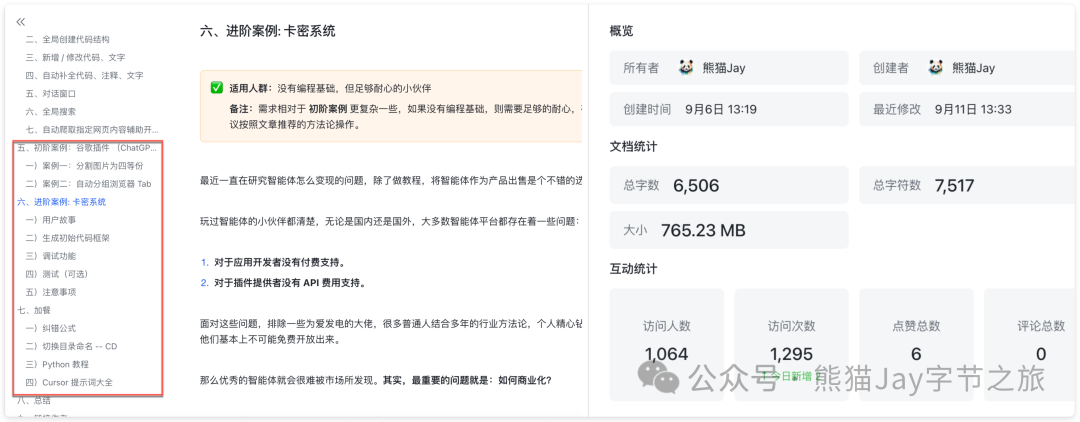Click the creator's panda avatar

click(935, 67)
